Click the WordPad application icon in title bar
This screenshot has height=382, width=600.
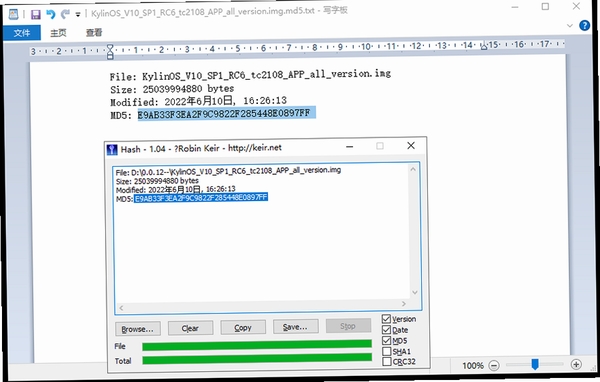coord(13,15)
